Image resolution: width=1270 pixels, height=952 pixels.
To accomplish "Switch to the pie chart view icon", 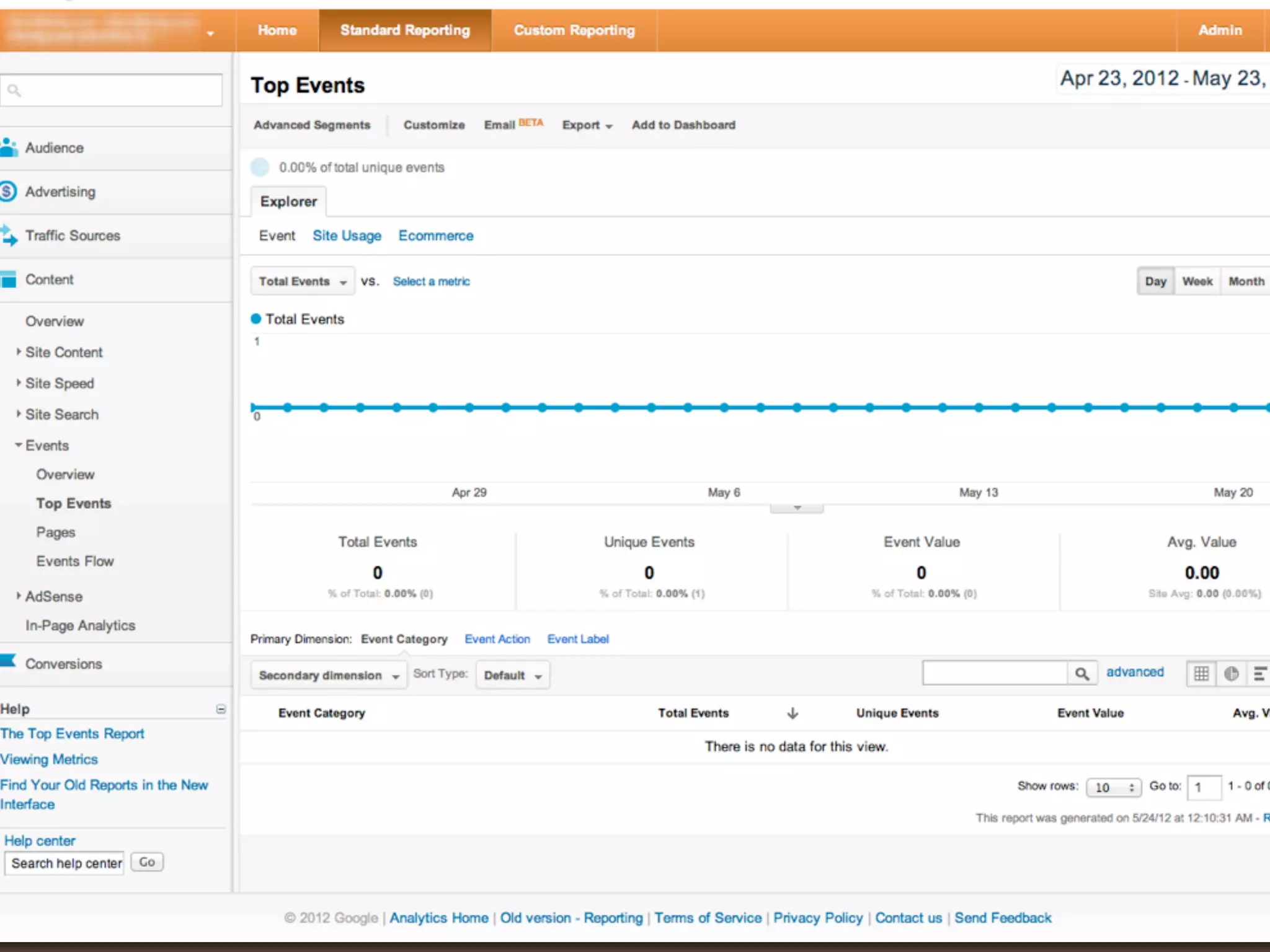I will 1231,674.
